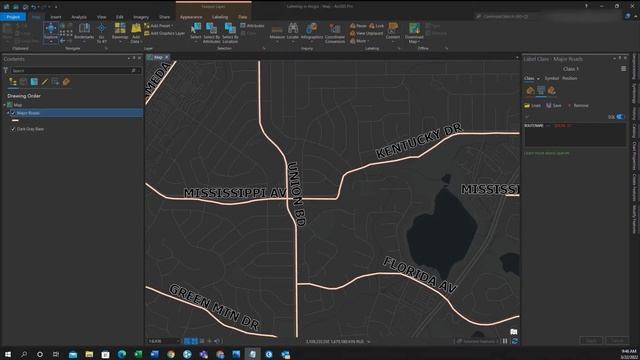Viewport: 640px width, 360px height.
Task: Switch to the Analysis ribbon tab
Action: tap(79, 17)
